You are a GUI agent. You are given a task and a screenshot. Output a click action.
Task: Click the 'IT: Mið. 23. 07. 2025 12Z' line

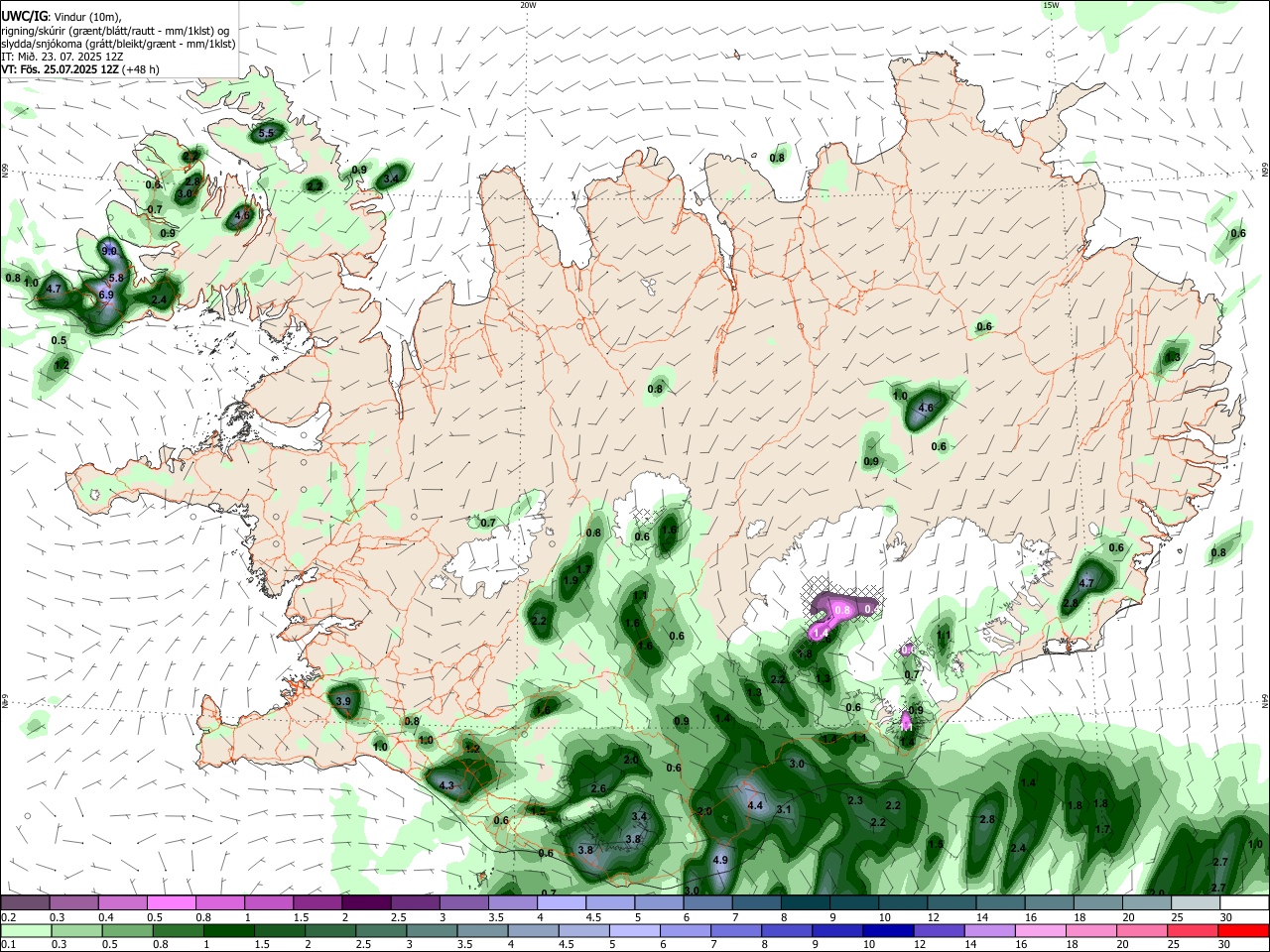pyautogui.click(x=63, y=57)
